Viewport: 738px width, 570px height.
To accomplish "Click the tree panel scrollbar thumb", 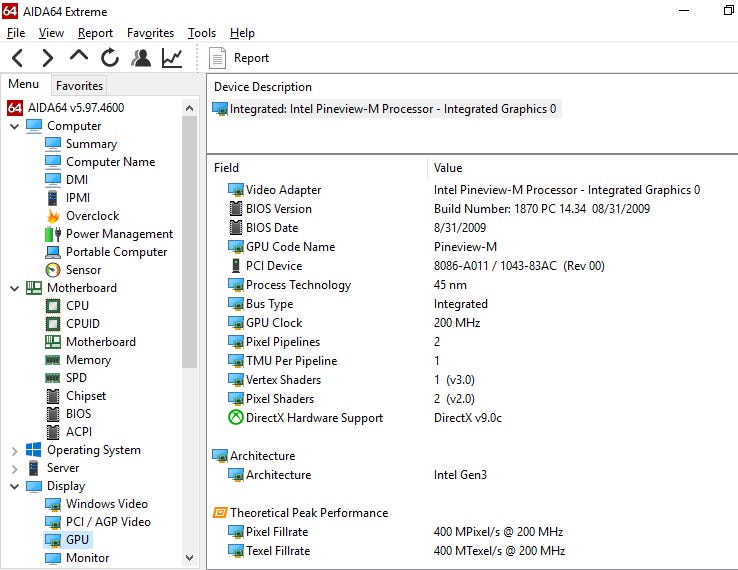I will [190, 242].
